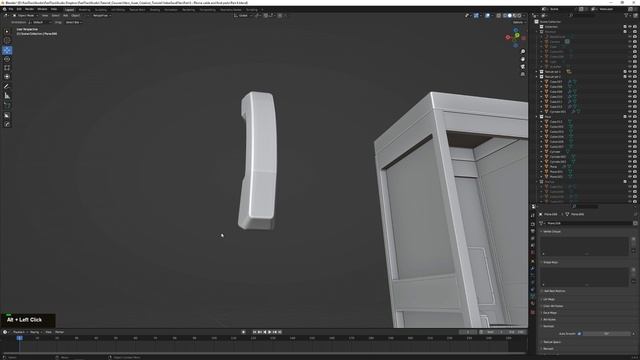Open the Render properties tab
Screen dimensions: 640x360
[533, 224]
